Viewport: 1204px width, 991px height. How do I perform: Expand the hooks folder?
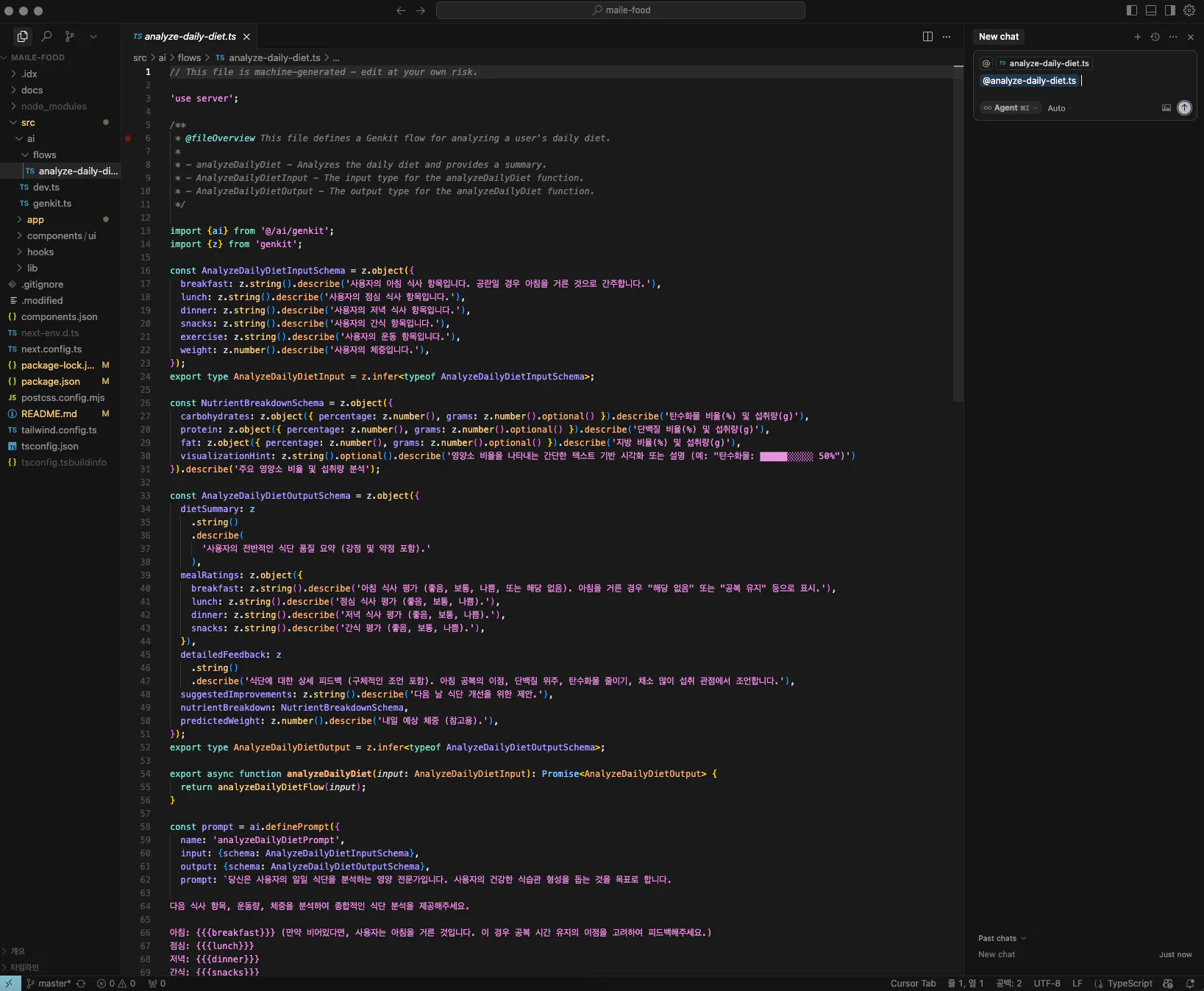tap(60, 252)
